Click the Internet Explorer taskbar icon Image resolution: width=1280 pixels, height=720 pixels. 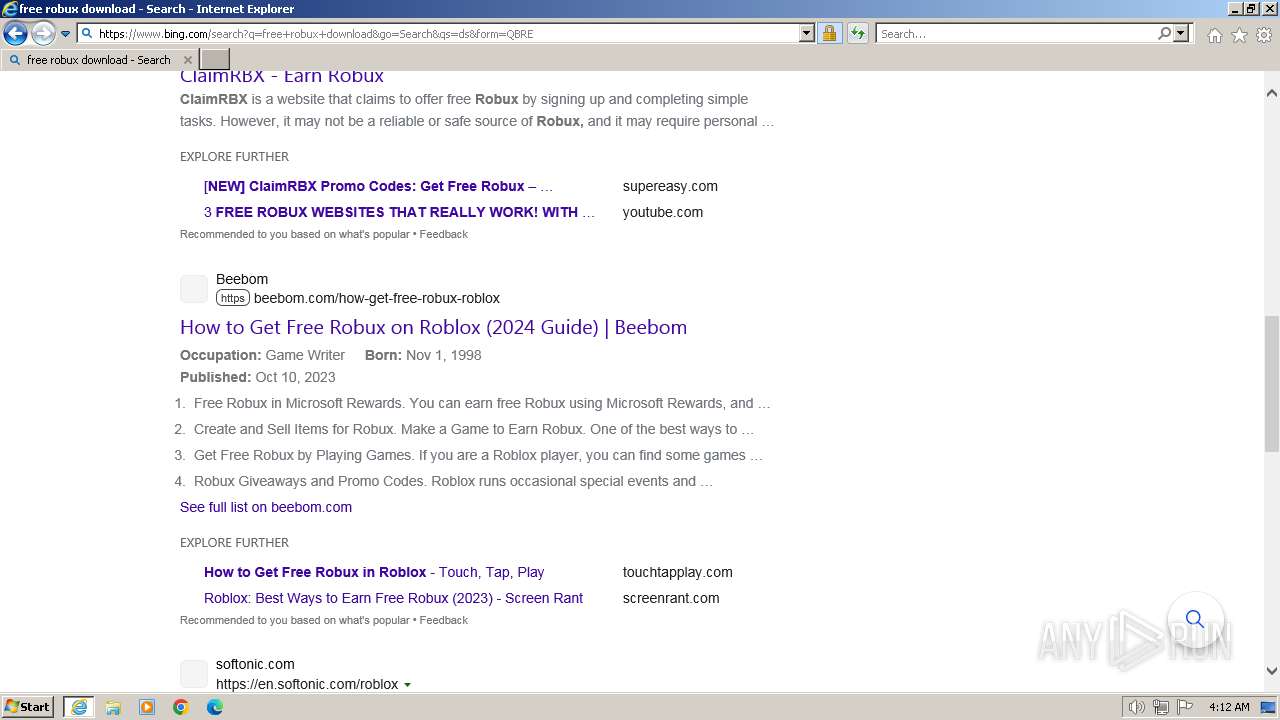79,707
